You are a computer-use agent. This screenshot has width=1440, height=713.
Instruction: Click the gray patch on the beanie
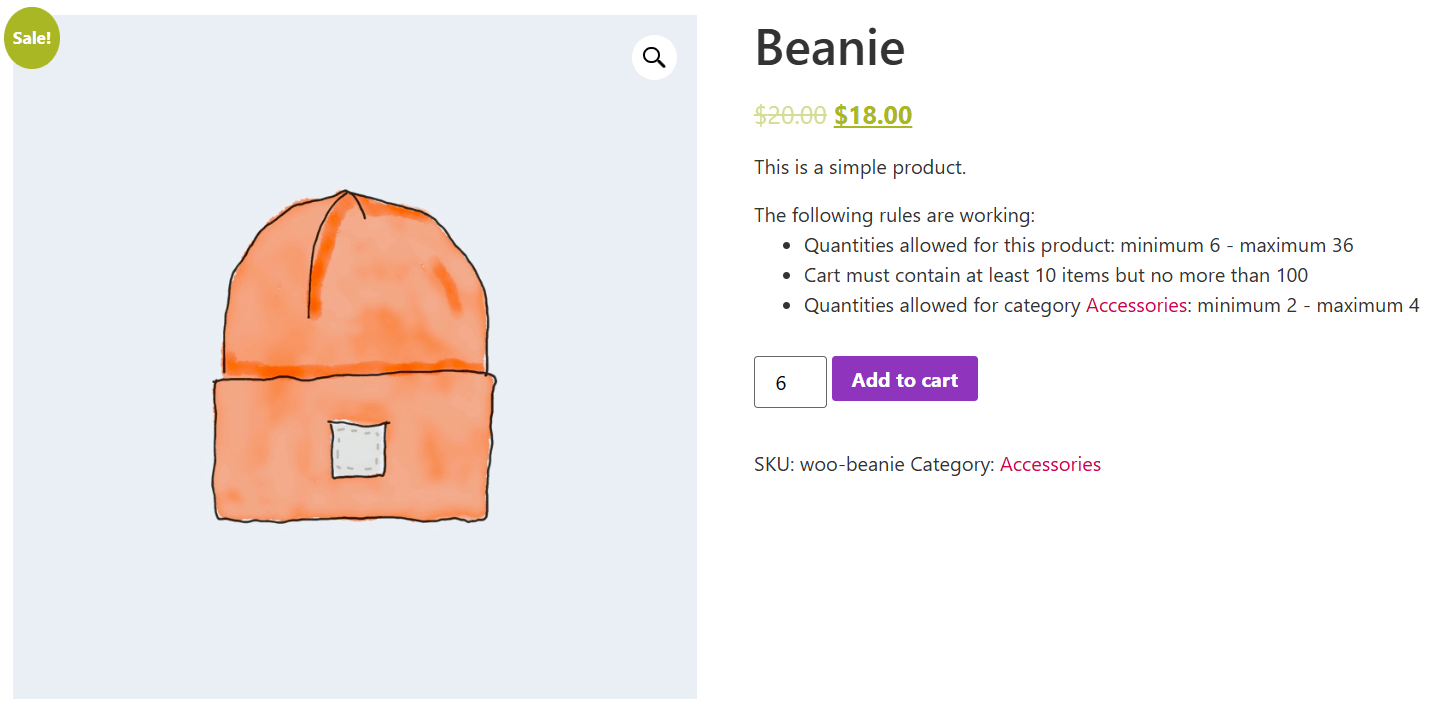coord(359,449)
